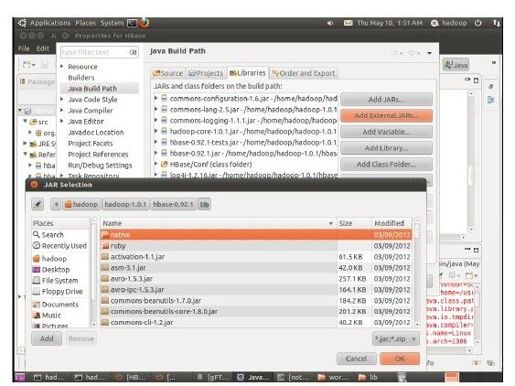Click the back arrow in path bar
Viewport: 515px width, 386px height.
click(x=56, y=204)
